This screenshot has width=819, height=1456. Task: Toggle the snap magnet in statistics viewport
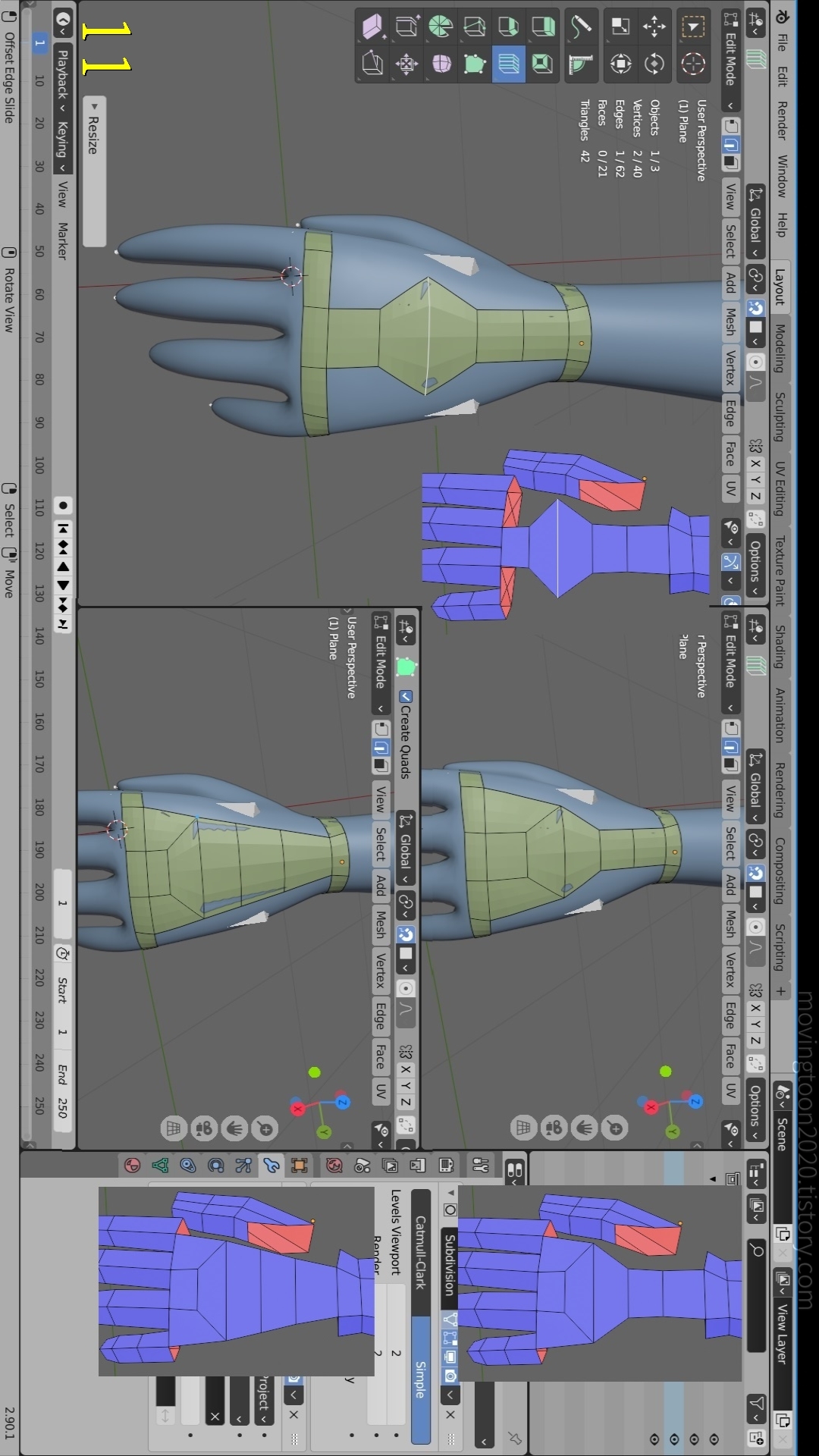point(755,308)
